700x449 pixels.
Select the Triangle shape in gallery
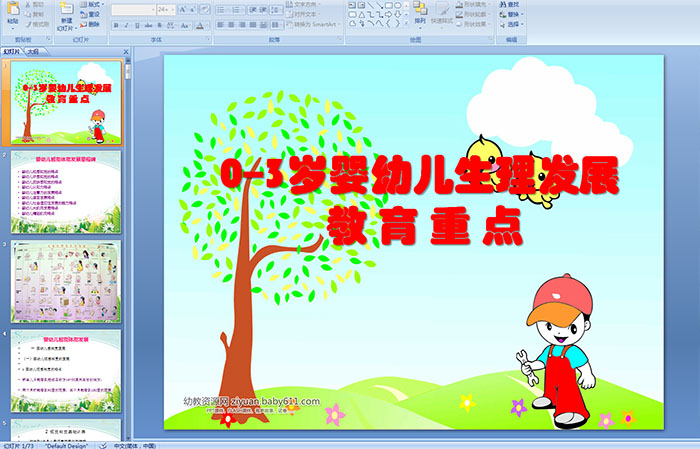[x=362, y=15]
